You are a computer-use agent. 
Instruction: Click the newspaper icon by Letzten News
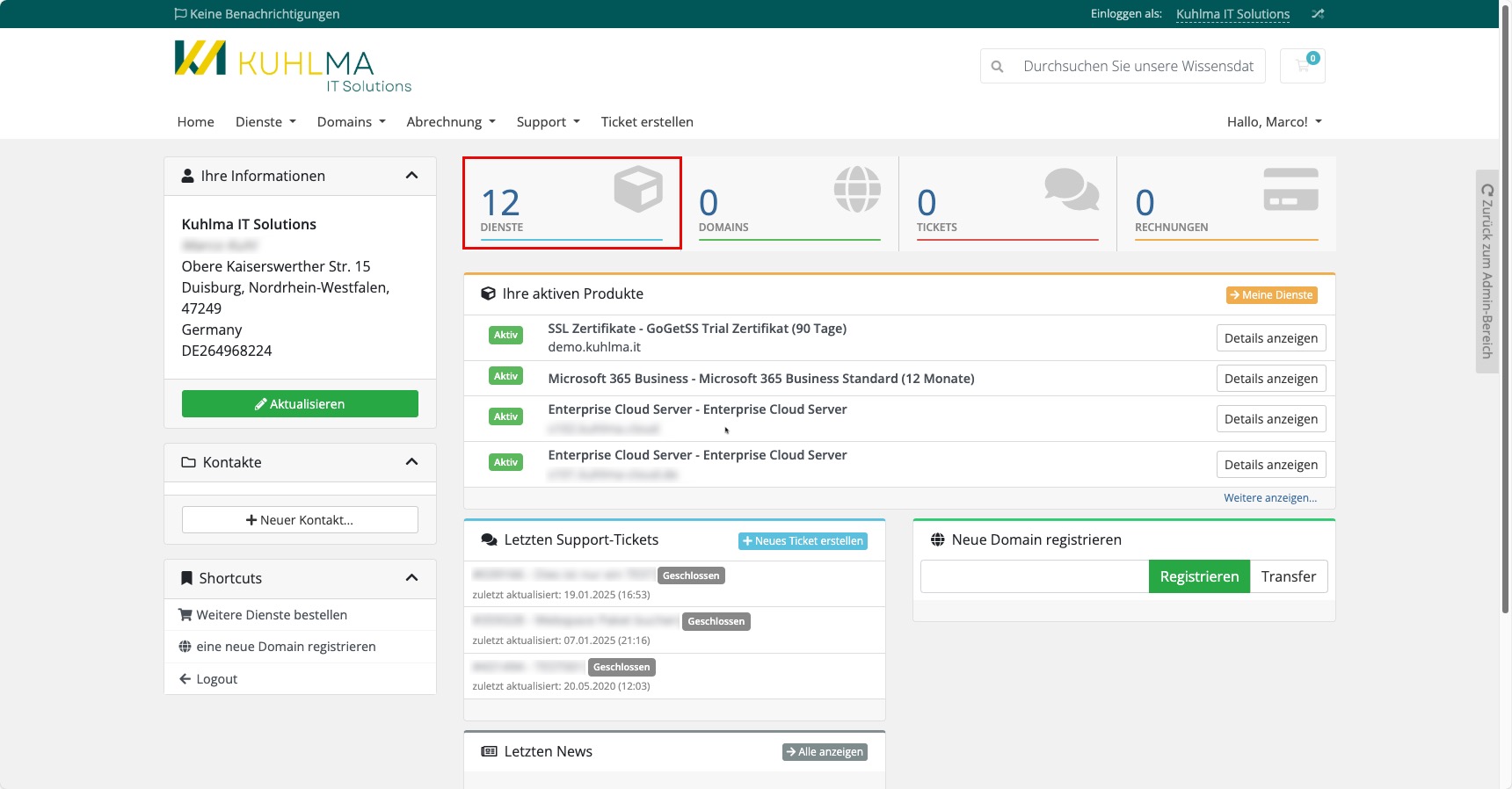(x=489, y=751)
